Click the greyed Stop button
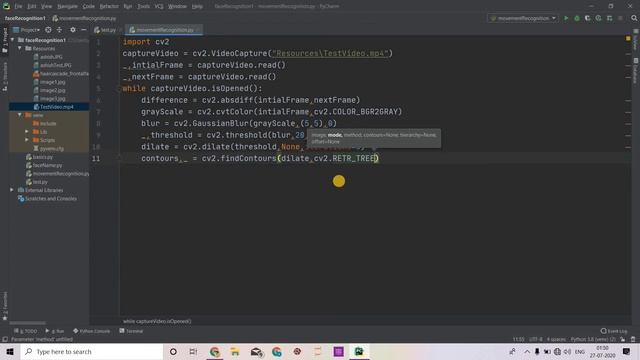This screenshot has width=640, height=360. [620, 18]
